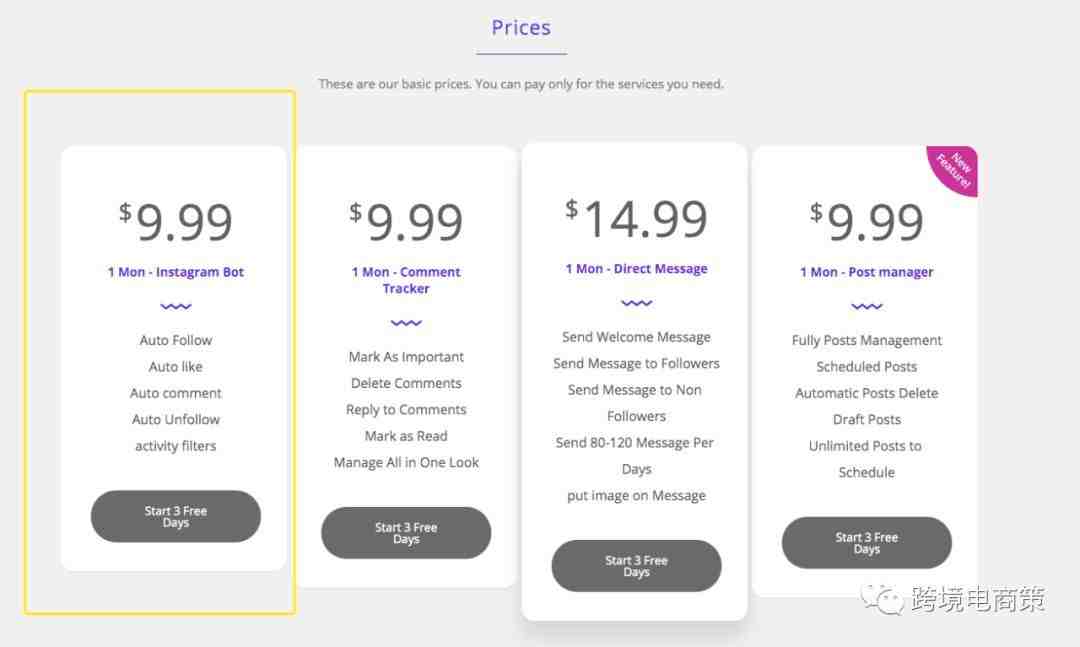The image size is (1080, 647).
Task: Click wavy divider under Comment Tracker title
Action: (406, 322)
